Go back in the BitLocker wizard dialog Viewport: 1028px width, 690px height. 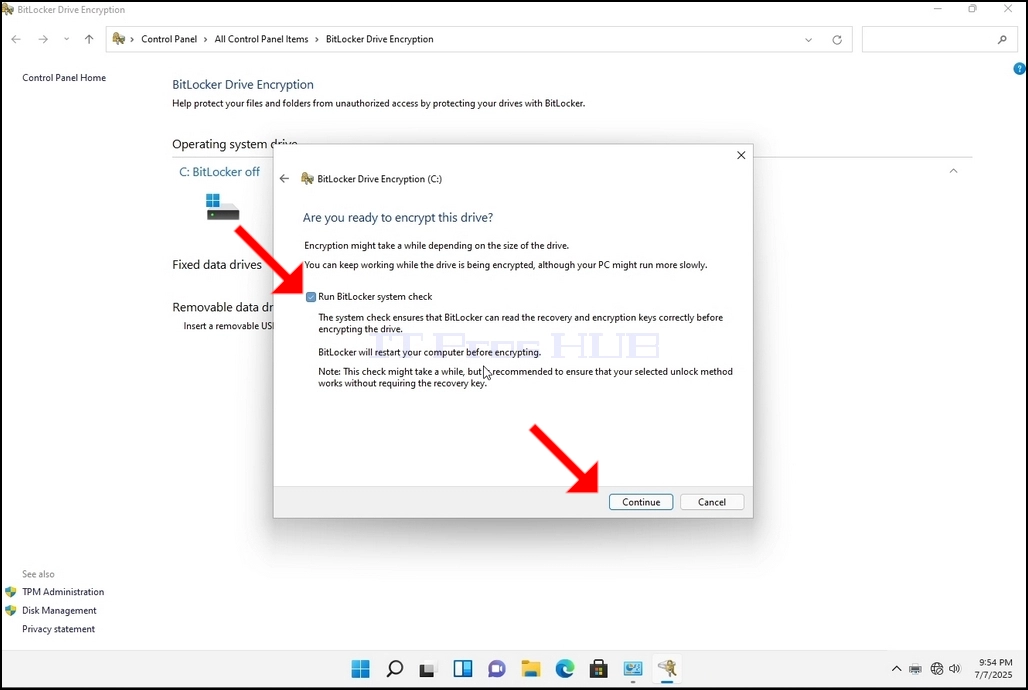tap(284, 178)
